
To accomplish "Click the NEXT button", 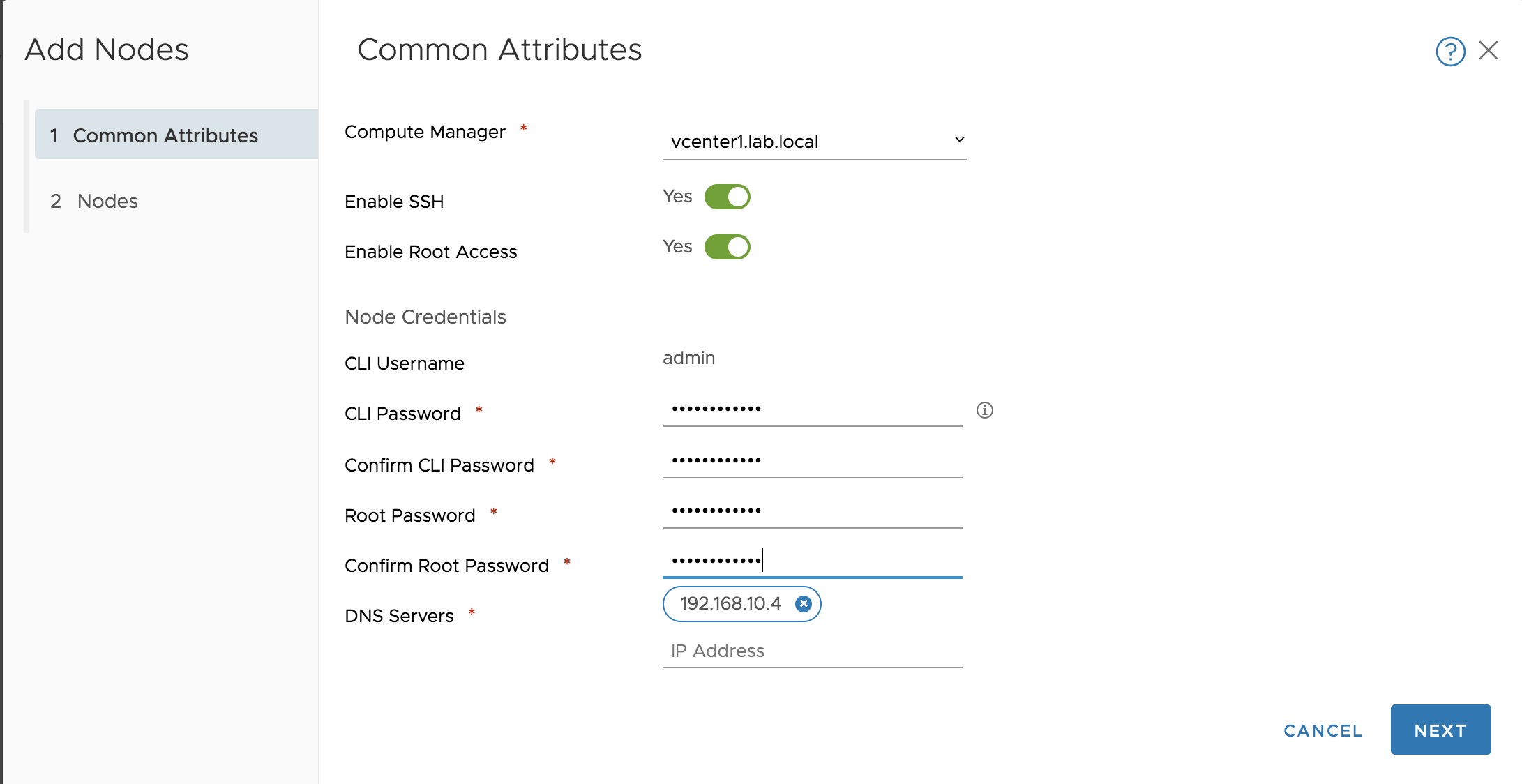I will [1440, 730].
